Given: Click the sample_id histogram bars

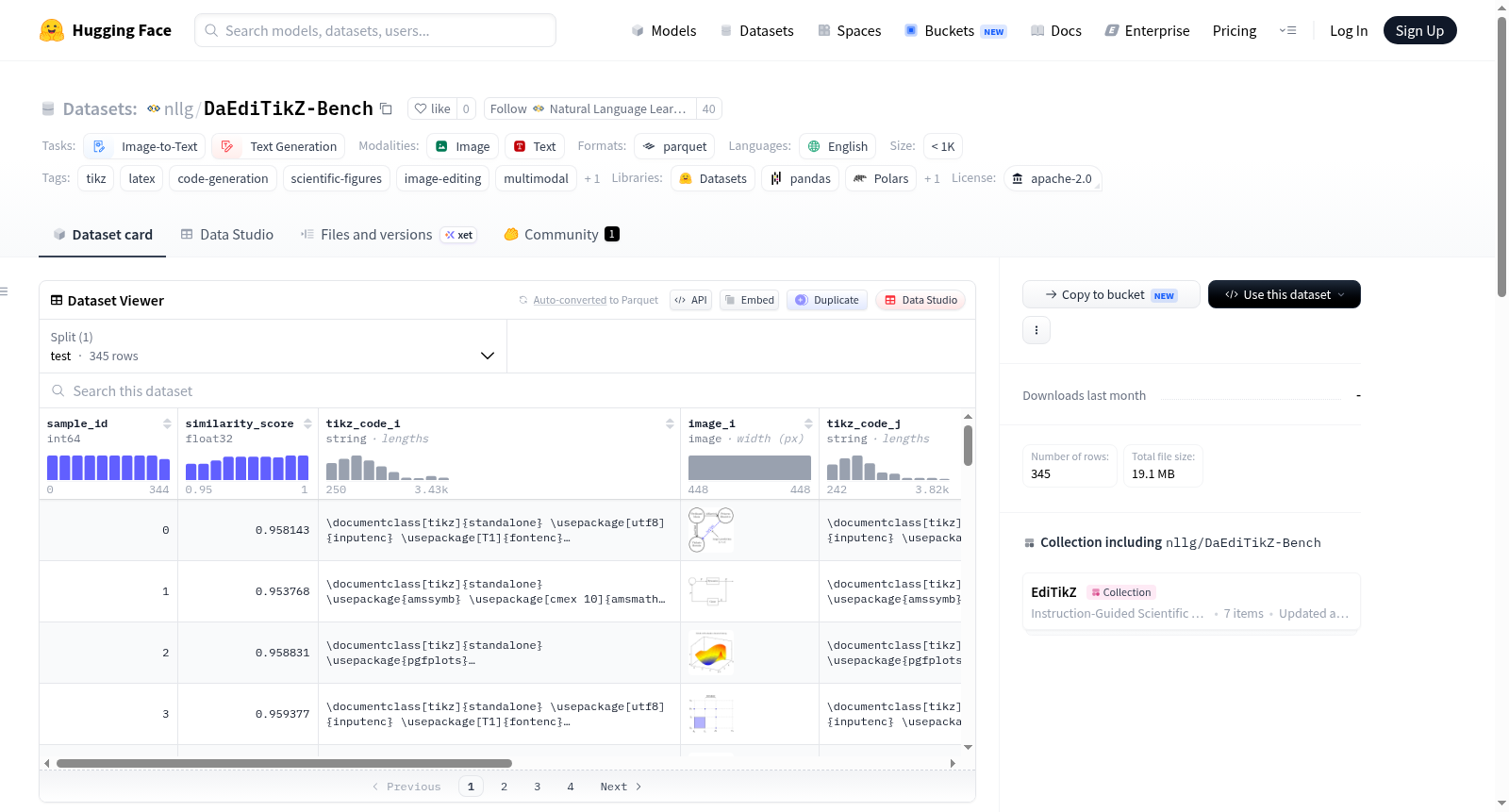Looking at the screenshot, I should (x=108, y=468).
